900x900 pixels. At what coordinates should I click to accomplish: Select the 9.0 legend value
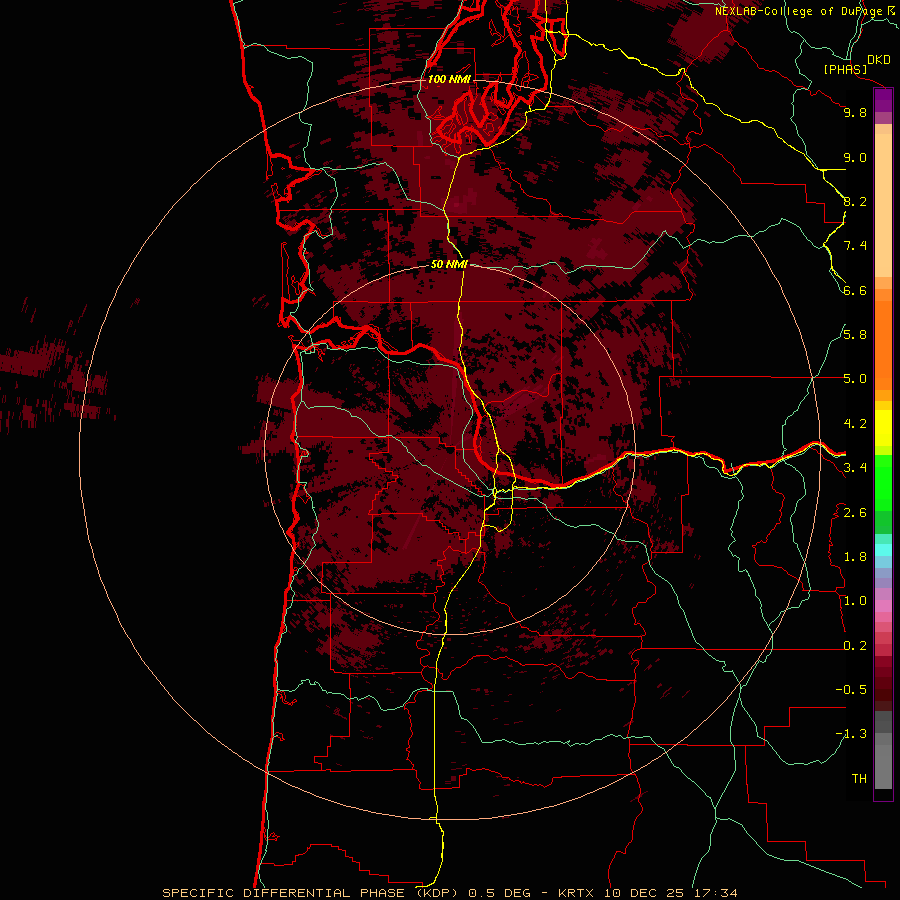[x=855, y=157]
